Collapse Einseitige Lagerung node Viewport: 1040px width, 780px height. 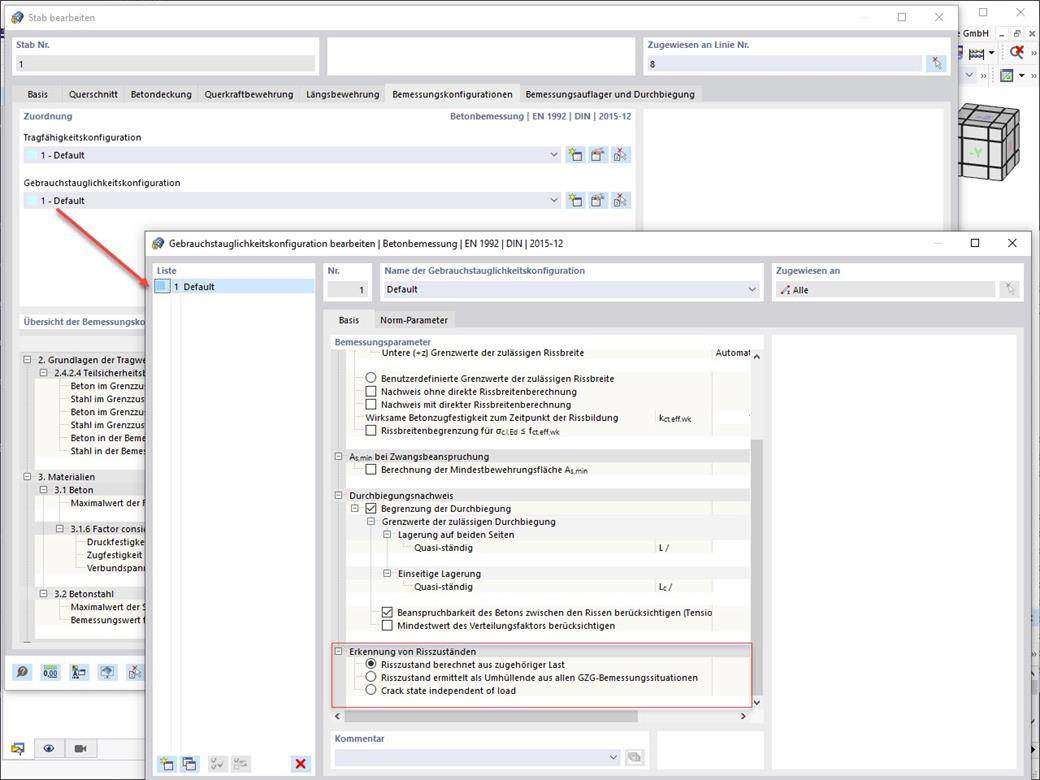coord(387,574)
